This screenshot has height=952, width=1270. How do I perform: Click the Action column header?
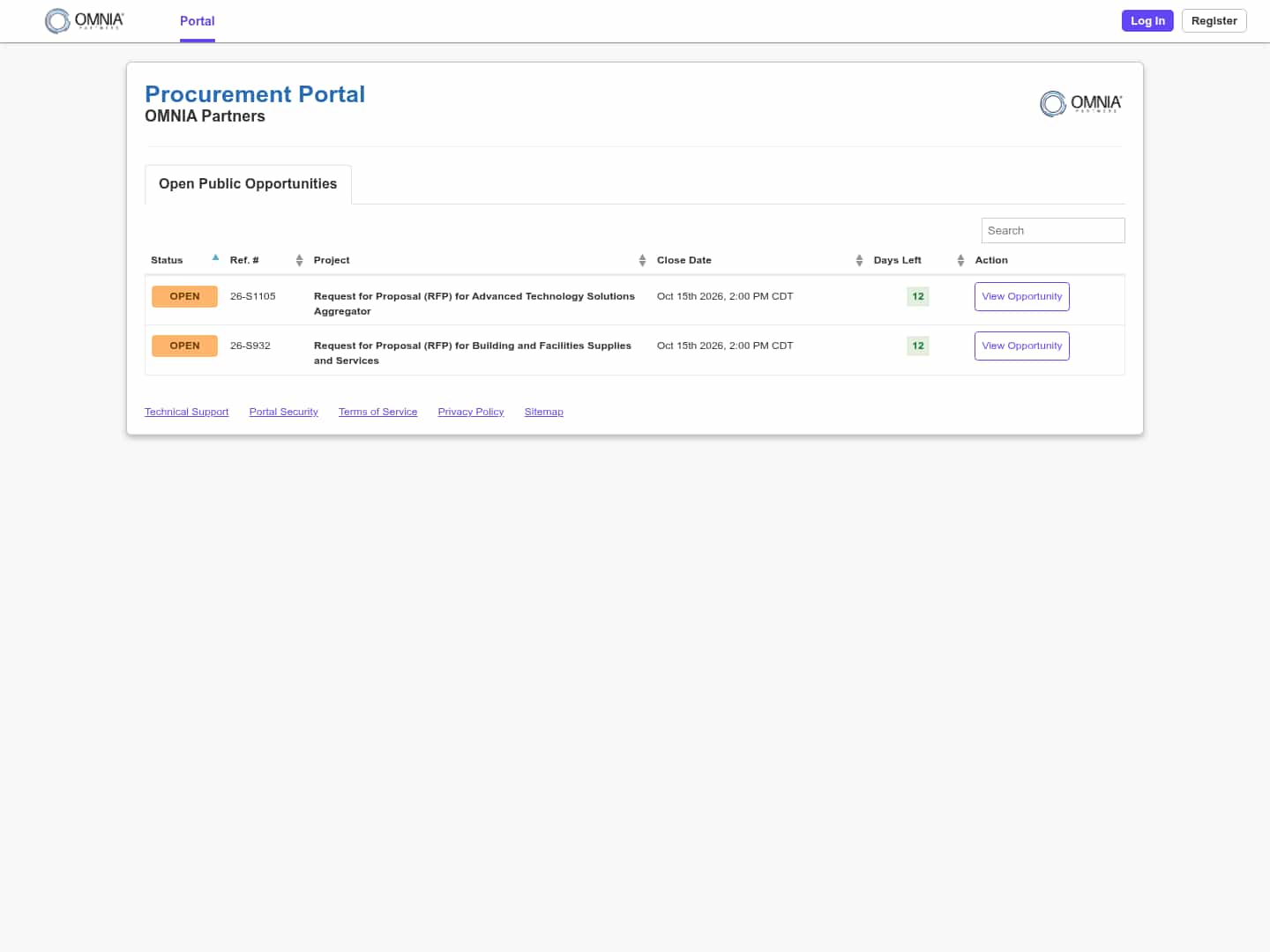tap(991, 260)
